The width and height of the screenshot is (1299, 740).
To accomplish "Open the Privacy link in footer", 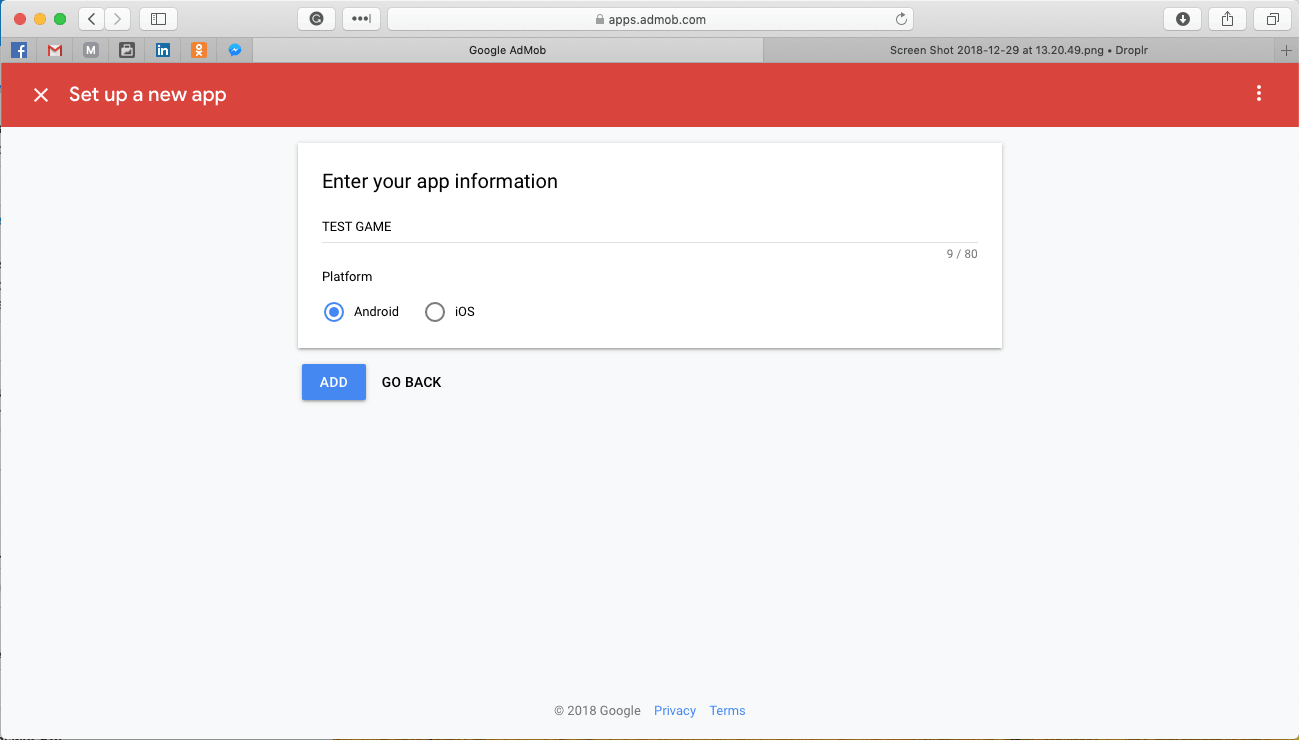I will 675,711.
